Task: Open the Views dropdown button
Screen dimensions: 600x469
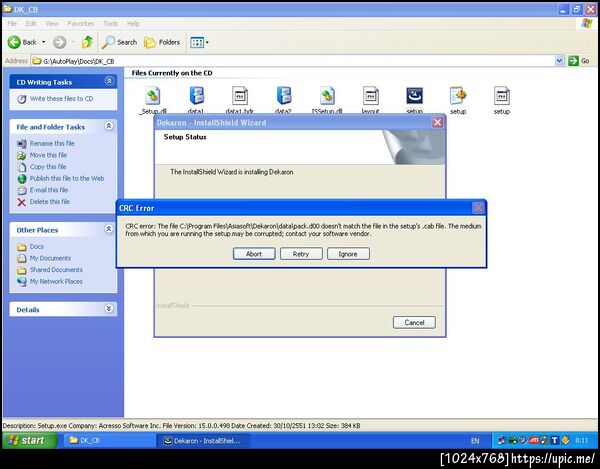Action: 199,42
